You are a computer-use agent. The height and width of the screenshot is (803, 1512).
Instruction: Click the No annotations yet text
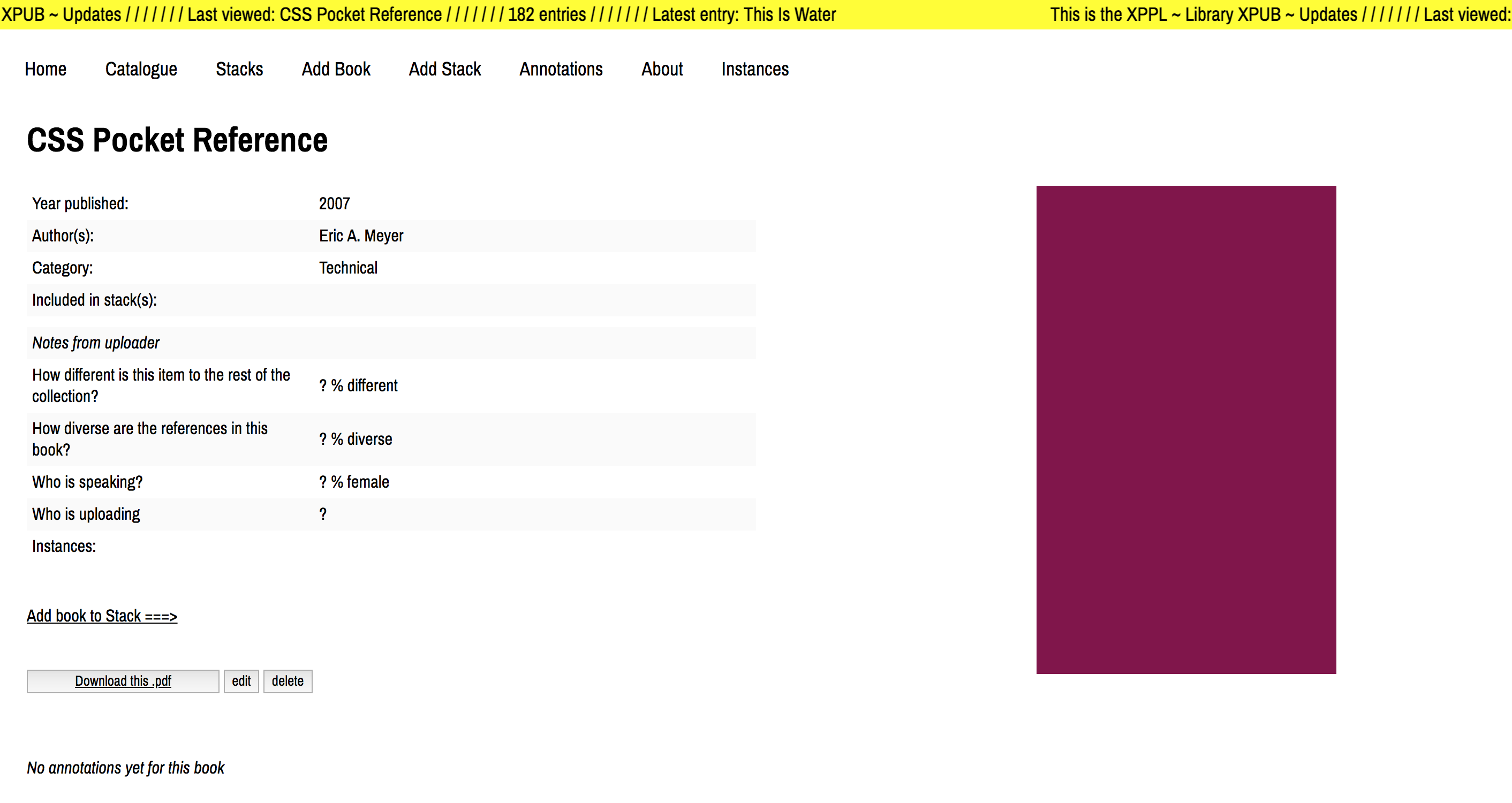(126, 767)
